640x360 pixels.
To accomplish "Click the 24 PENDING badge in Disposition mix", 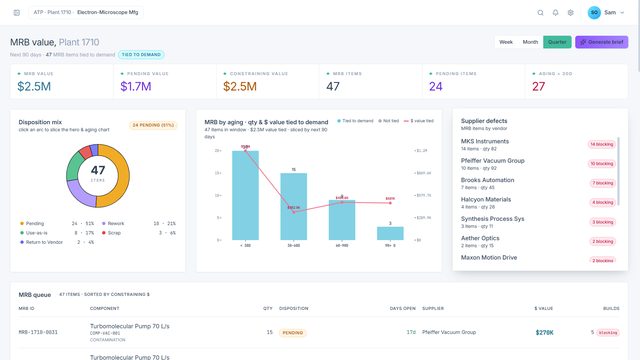I will [153, 125].
